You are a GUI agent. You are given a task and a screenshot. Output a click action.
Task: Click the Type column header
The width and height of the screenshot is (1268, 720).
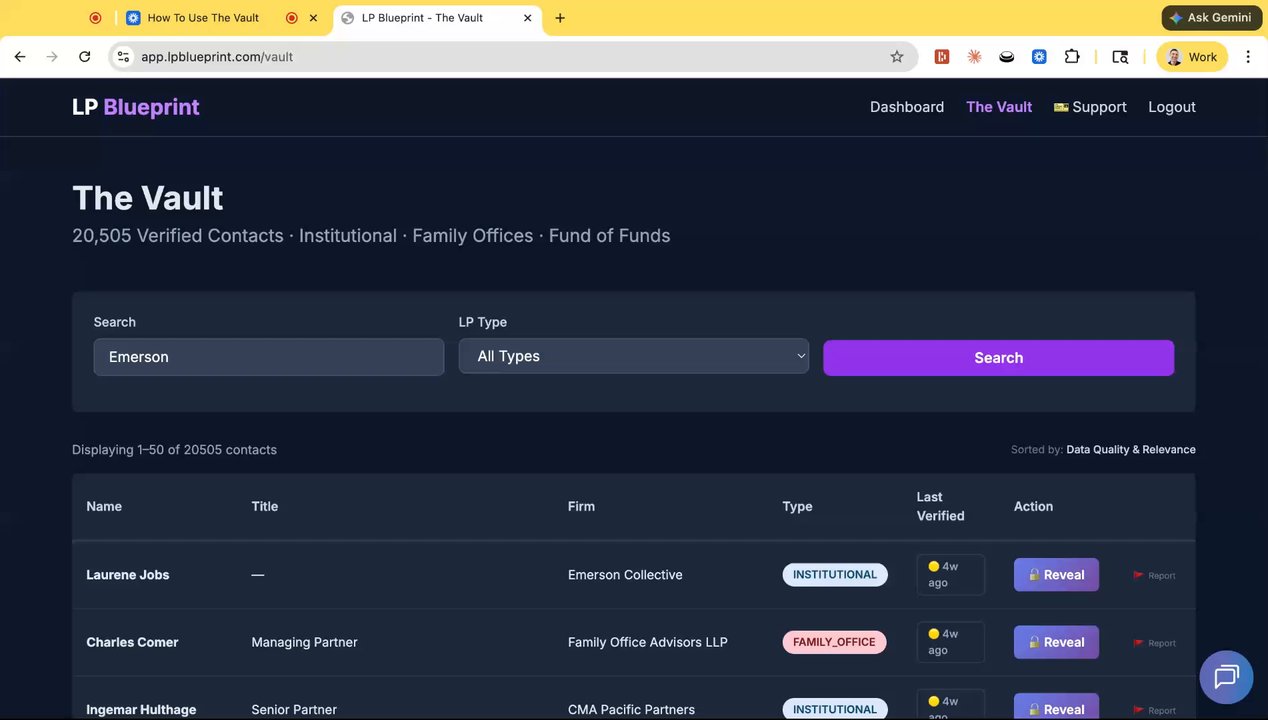797,507
